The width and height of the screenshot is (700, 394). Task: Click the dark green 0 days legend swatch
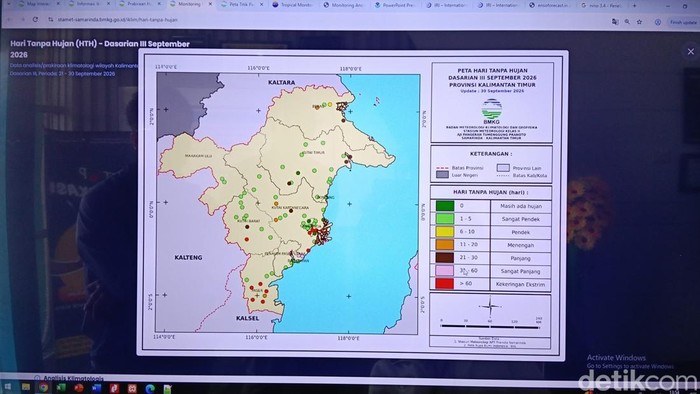coord(445,206)
